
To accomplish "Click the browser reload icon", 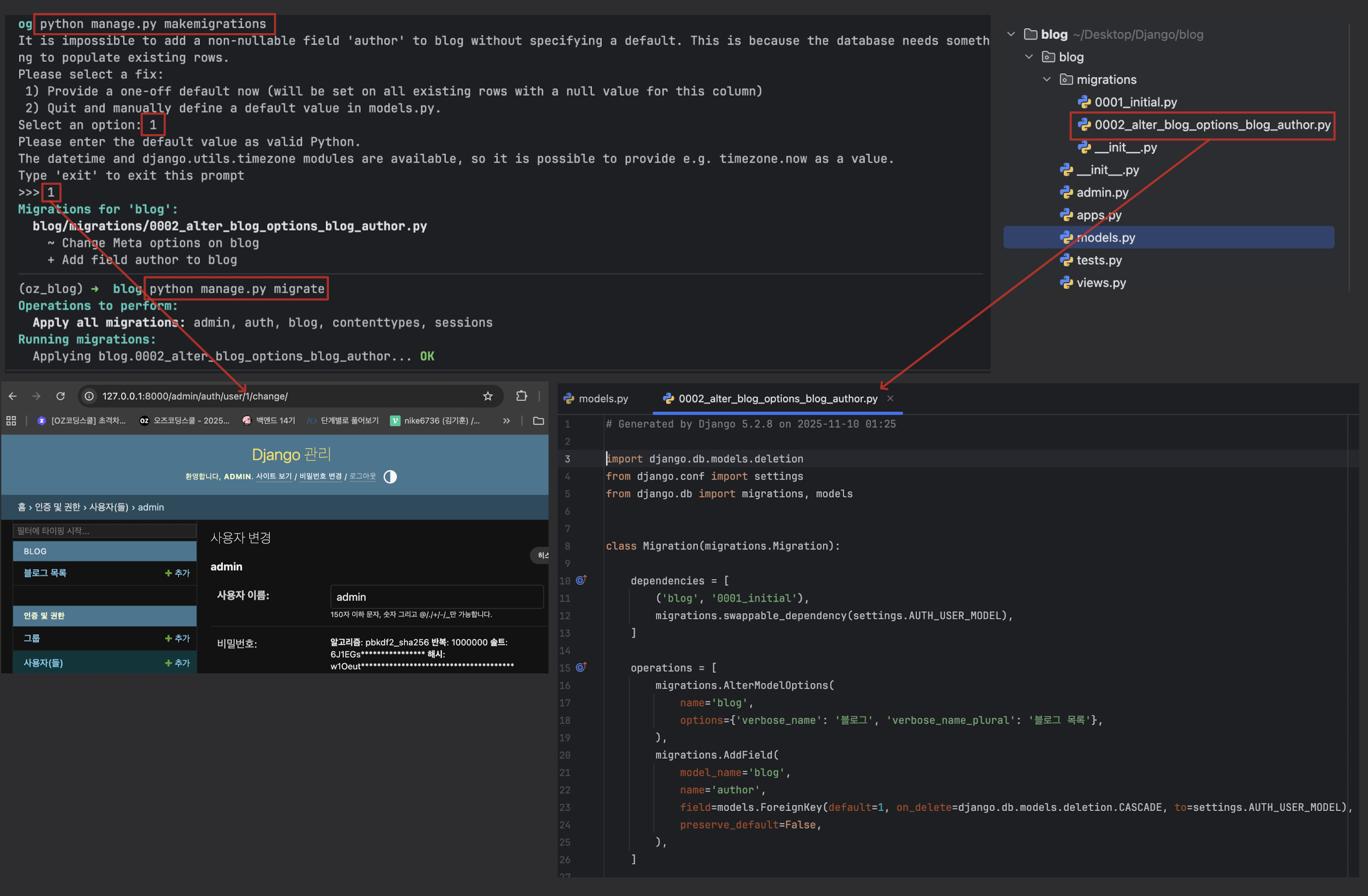I will [60, 396].
